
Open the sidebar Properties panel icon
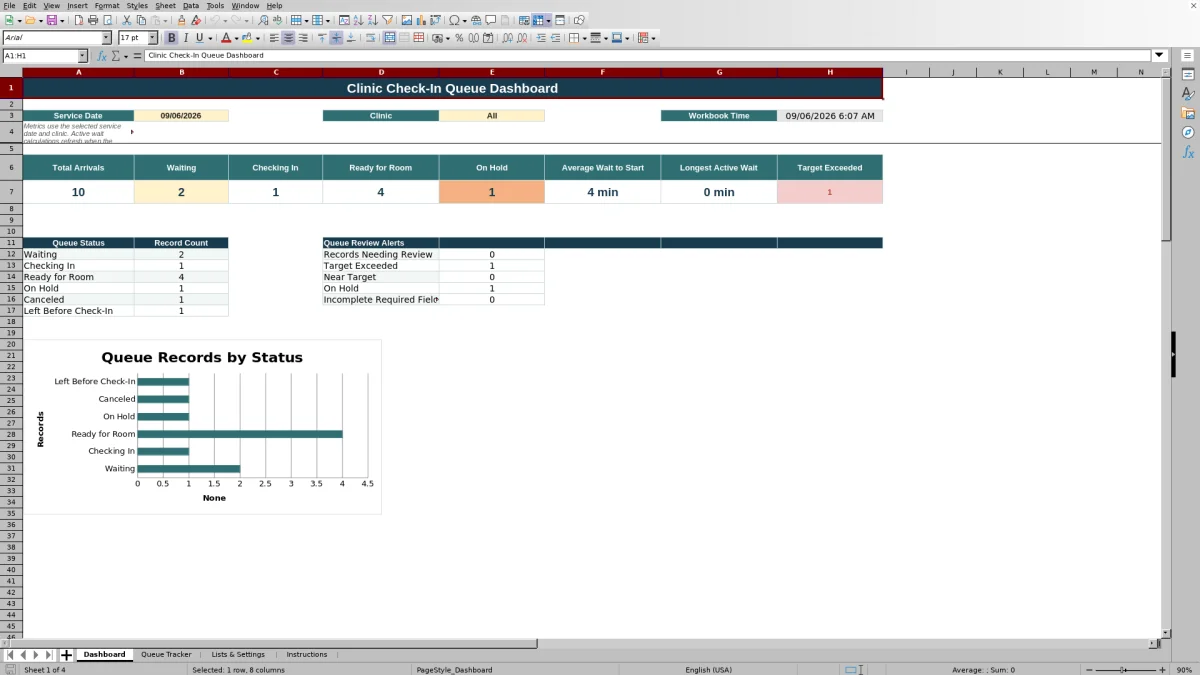coord(1188,75)
